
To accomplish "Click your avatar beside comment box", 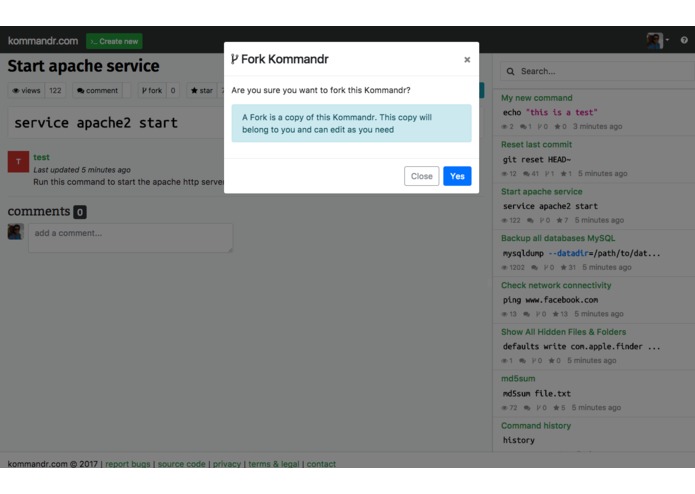I will click(x=16, y=232).
